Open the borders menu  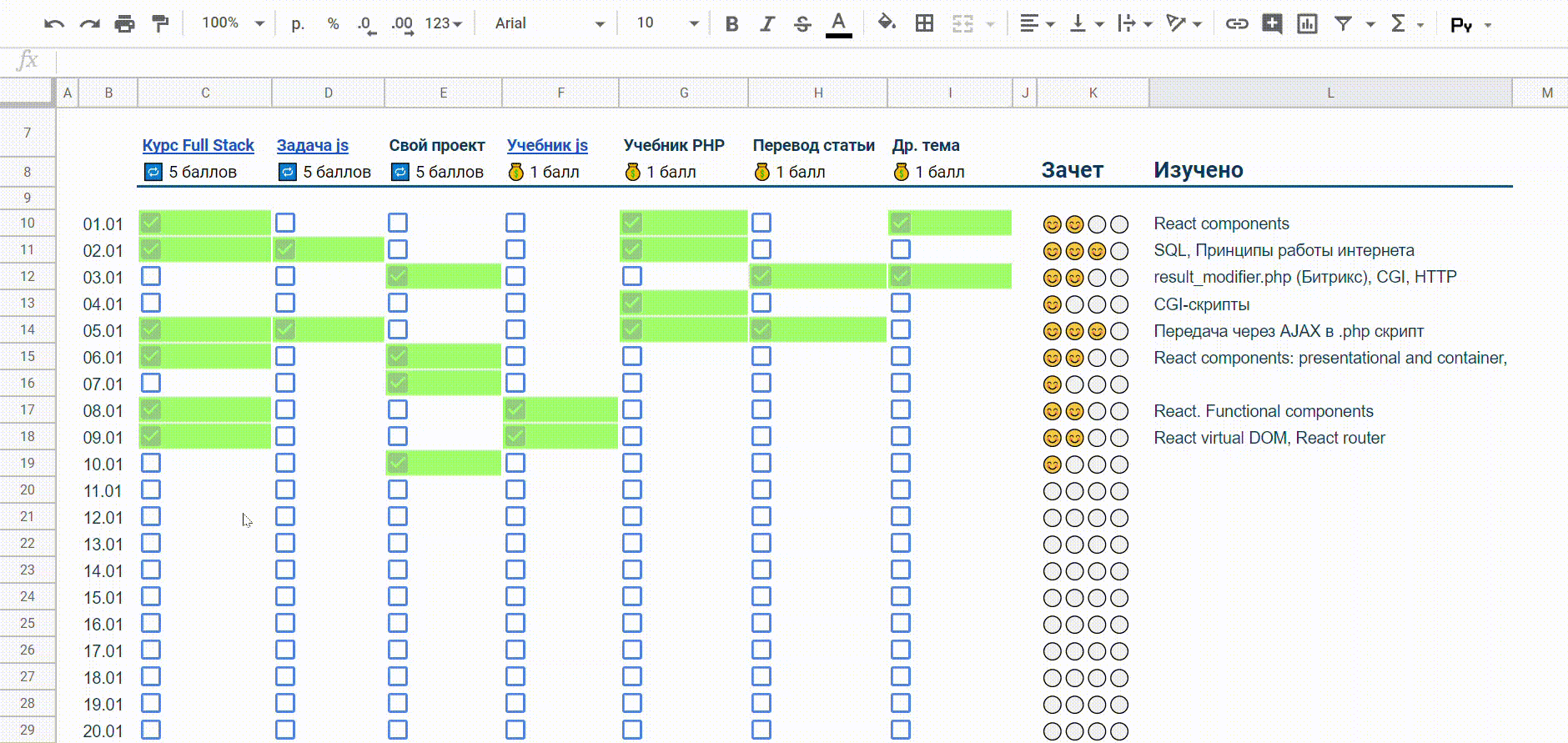(x=924, y=23)
